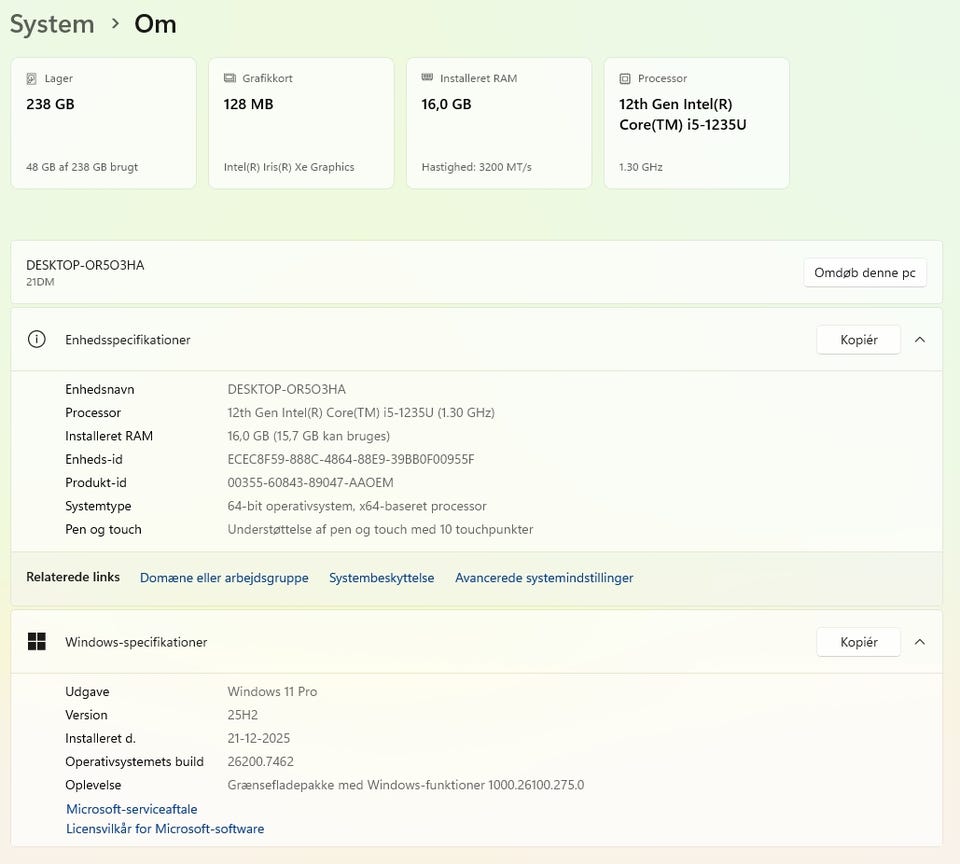Collapse the Enhedsspecifikationer section chevron

coord(920,339)
